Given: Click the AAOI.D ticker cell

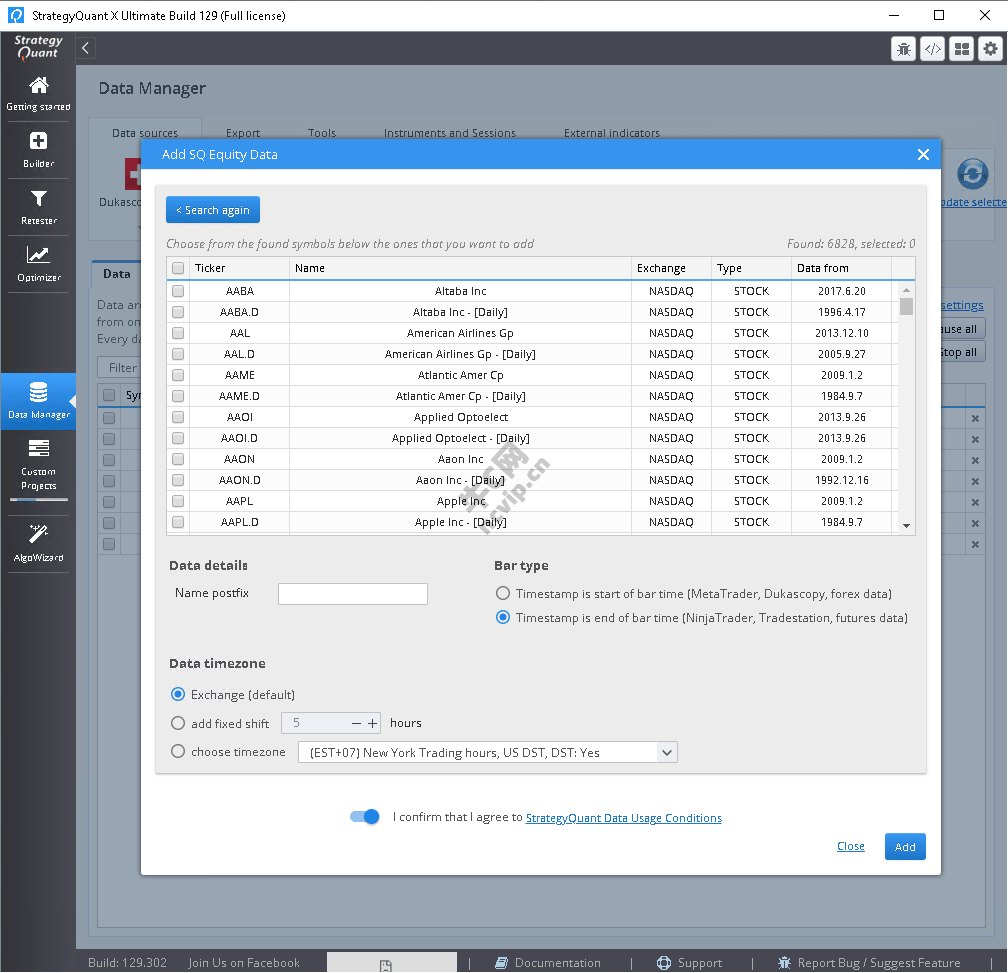Looking at the screenshot, I should [x=239, y=438].
